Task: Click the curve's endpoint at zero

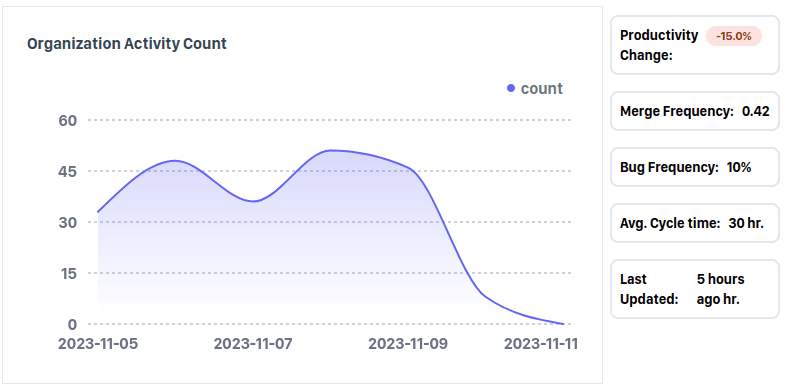Action: pos(563,324)
